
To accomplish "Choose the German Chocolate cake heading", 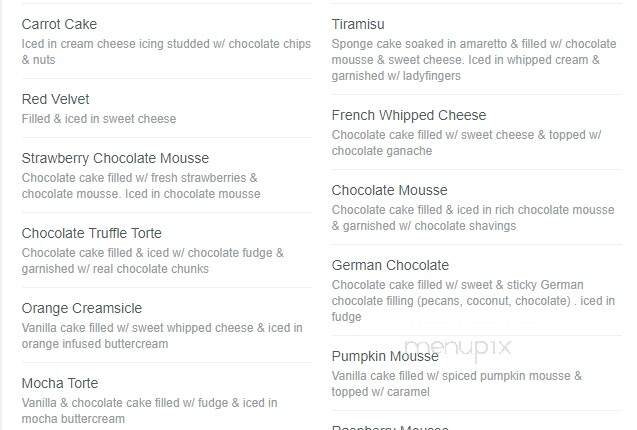I will point(390,265).
